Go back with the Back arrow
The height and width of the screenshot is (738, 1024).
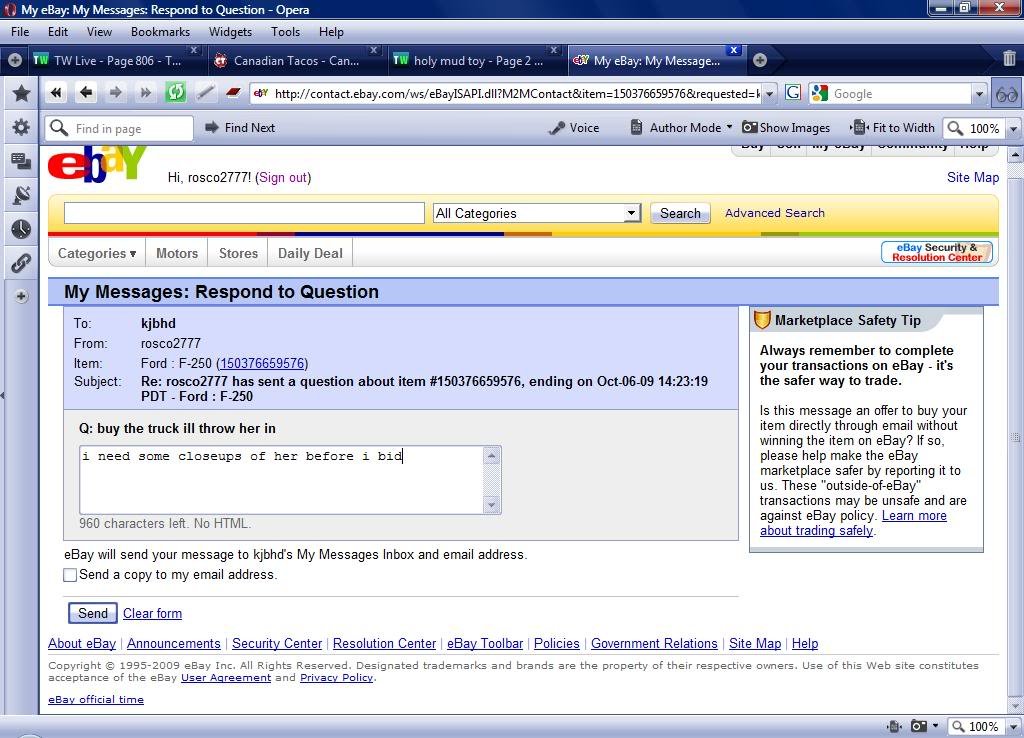(x=86, y=93)
